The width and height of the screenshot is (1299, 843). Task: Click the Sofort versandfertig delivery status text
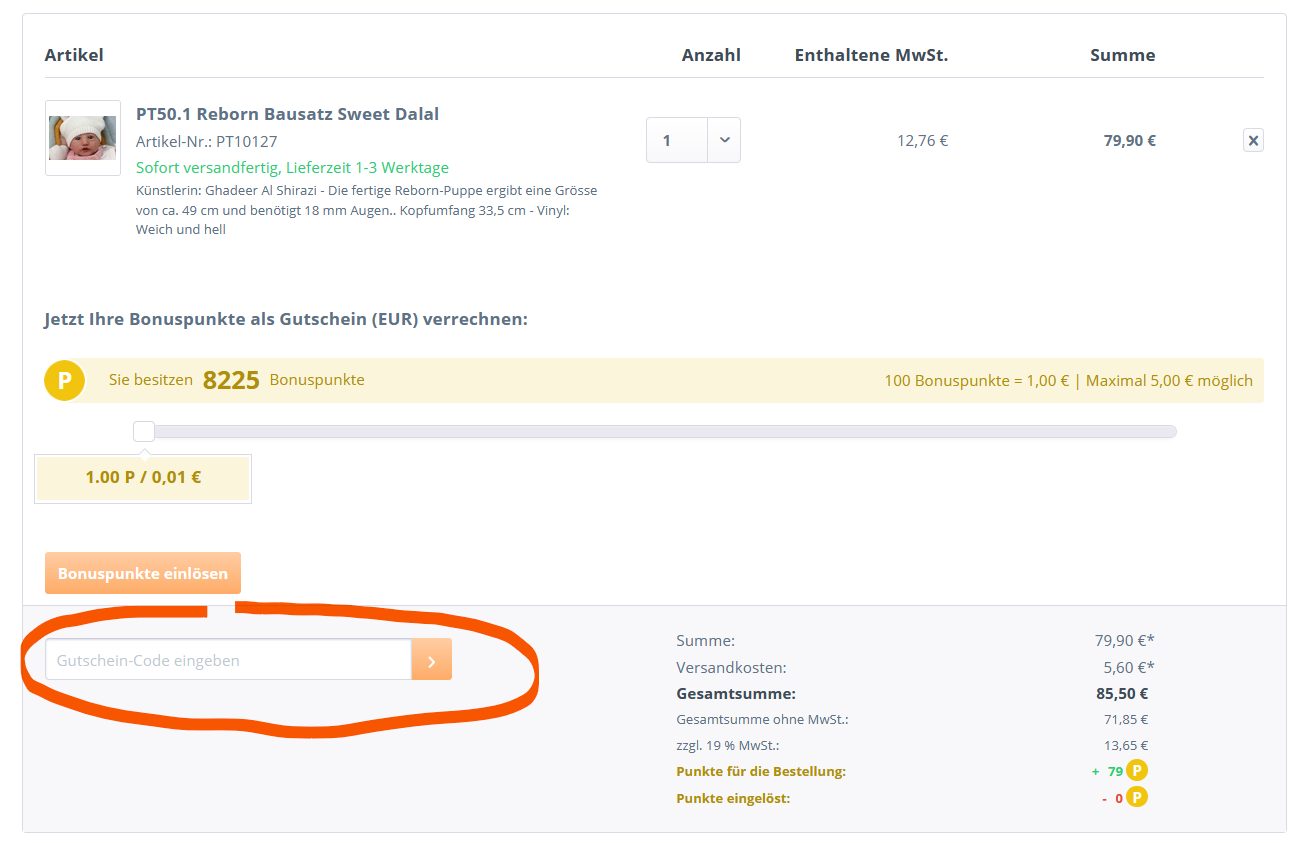(x=292, y=168)
